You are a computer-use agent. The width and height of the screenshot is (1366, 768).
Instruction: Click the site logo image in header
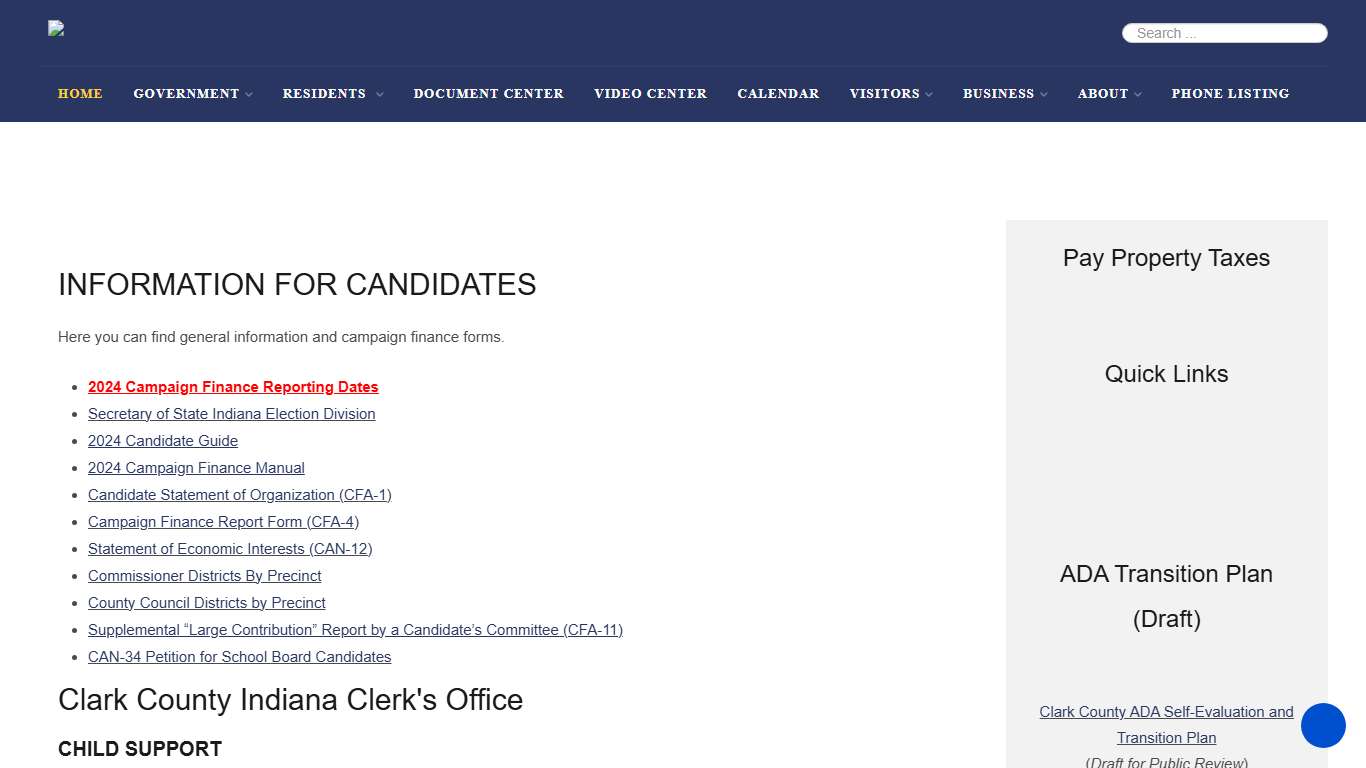click(56, 29)
